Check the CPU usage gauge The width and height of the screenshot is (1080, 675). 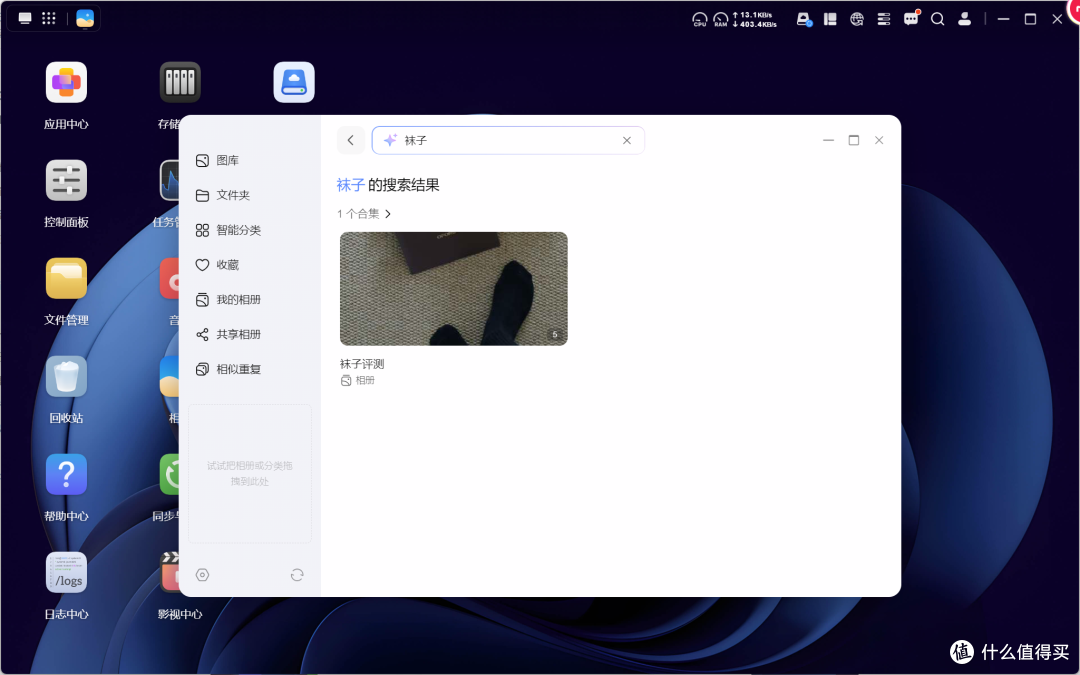click(700, 19)
